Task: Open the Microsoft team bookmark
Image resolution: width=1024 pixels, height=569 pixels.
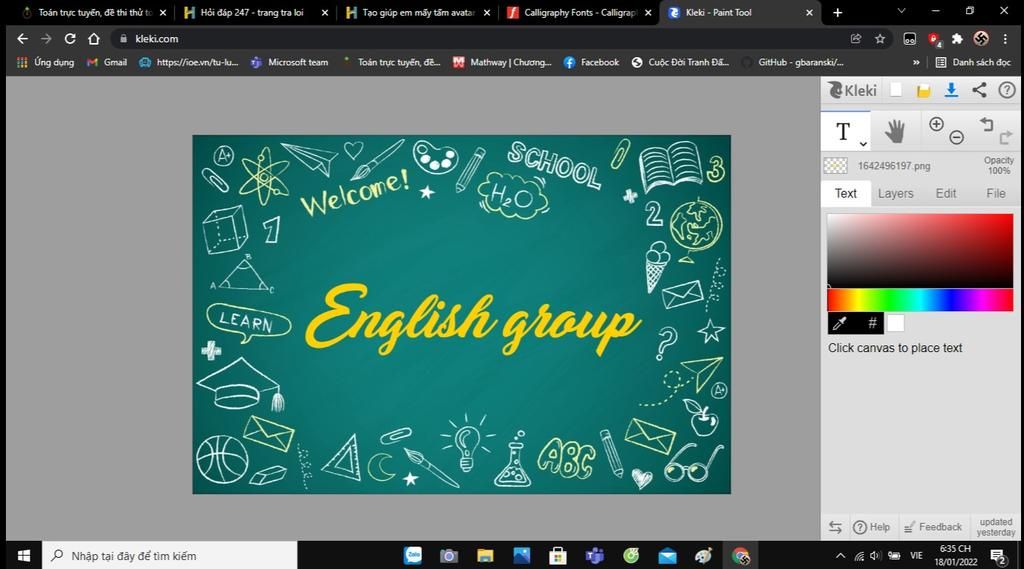Action: (289, 62)
